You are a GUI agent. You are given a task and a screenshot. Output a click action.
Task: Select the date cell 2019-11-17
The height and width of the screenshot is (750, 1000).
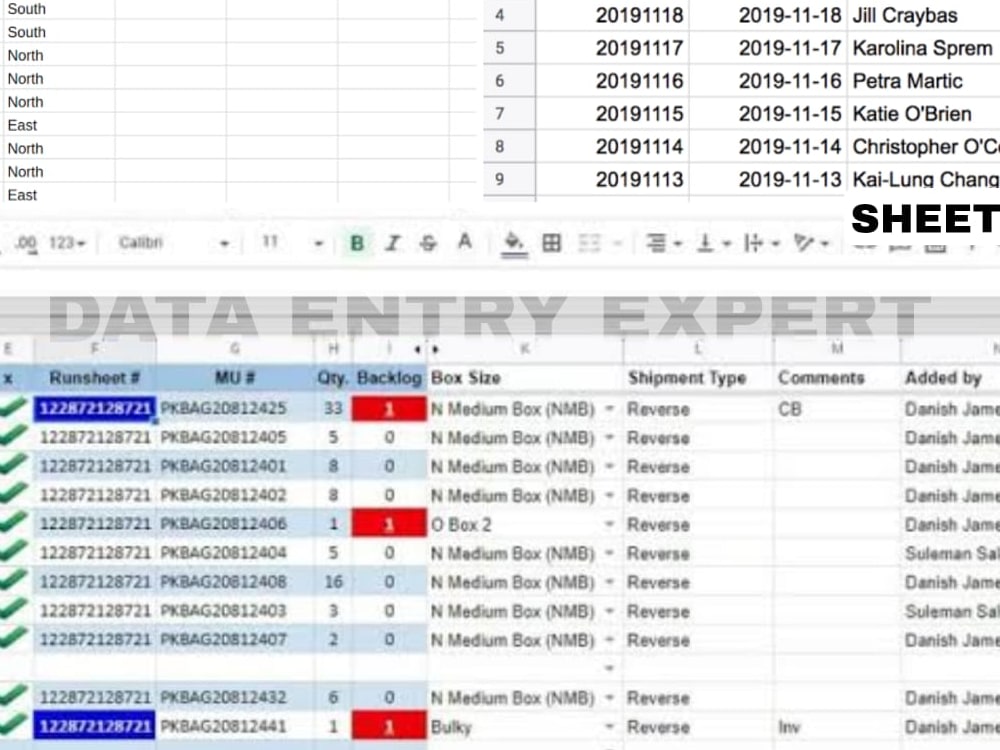pos(768,48)
